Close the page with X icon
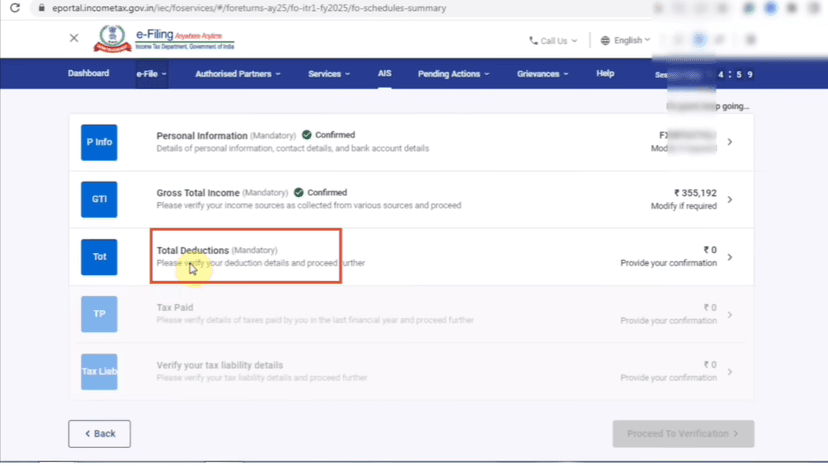 click(73, 38)
